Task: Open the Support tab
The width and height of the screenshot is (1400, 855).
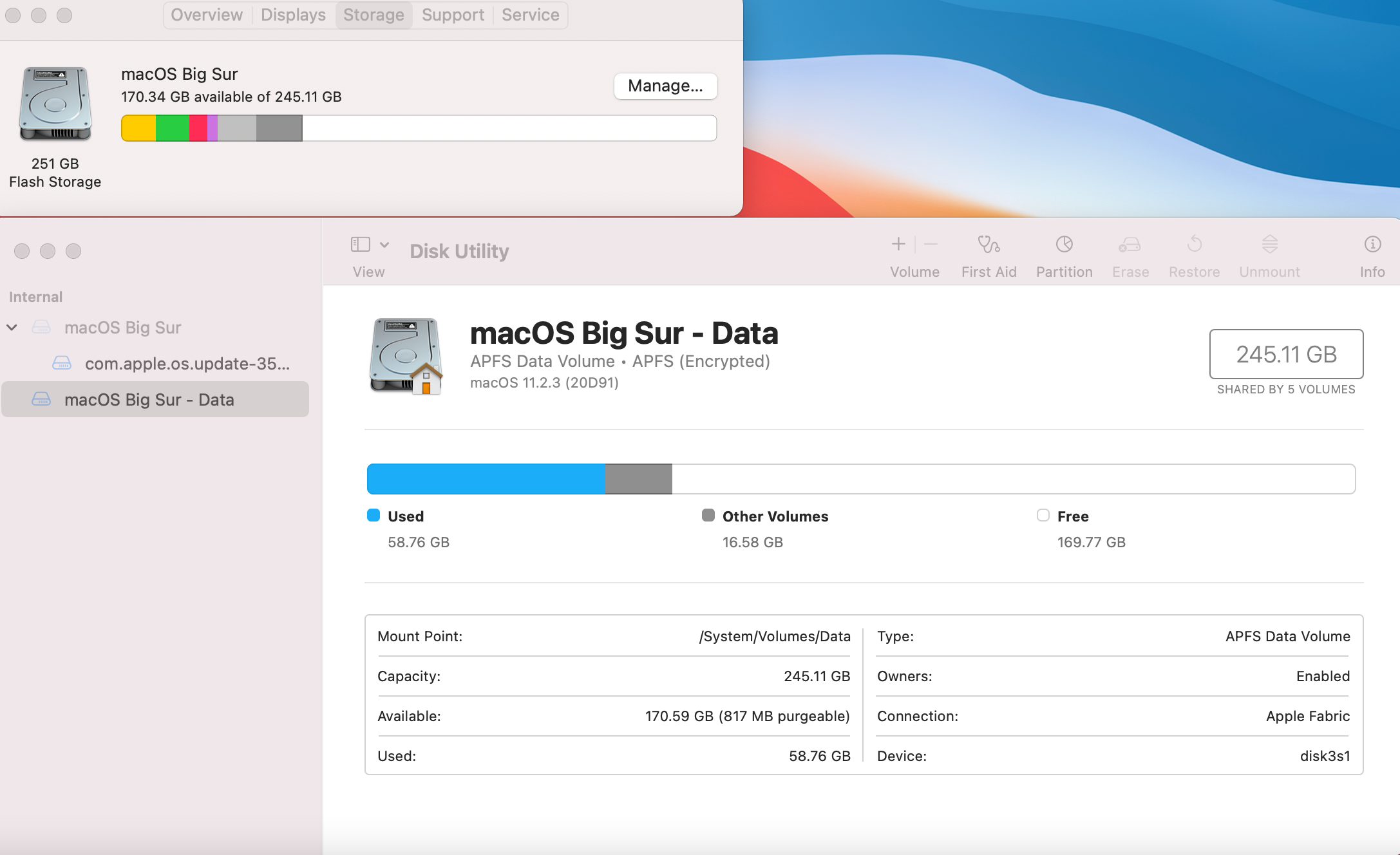Action: [453, 15]
